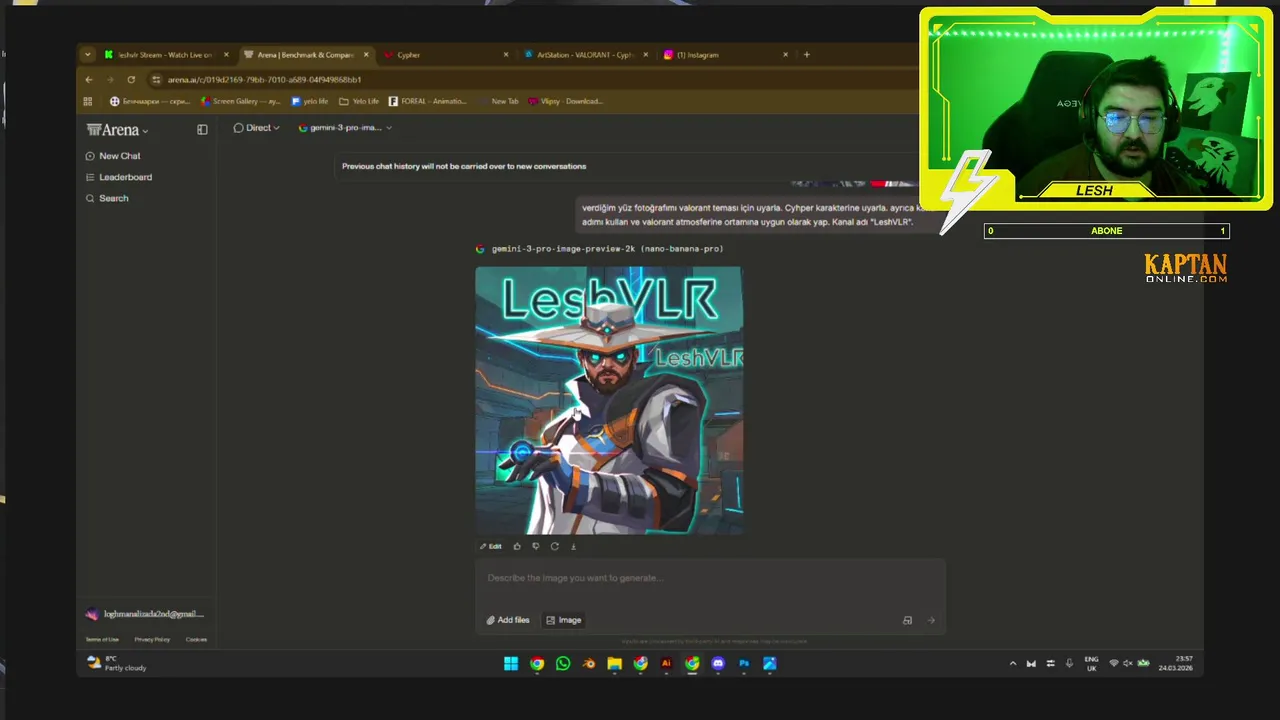Open the Yelo Life bookmarks folder
The width and height of the screenshot is (1280, 720).
(359, 101)
